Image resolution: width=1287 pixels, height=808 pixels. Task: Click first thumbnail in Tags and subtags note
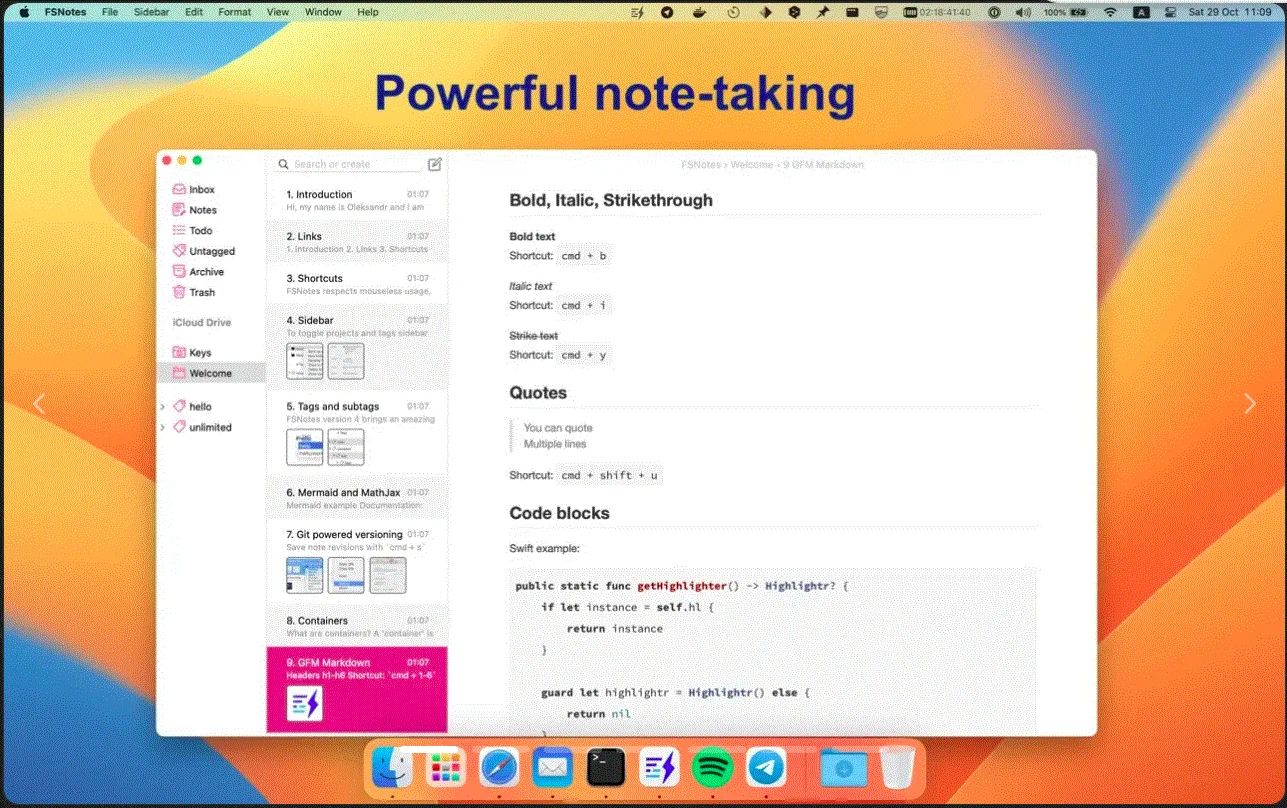[x=305, y=447]
